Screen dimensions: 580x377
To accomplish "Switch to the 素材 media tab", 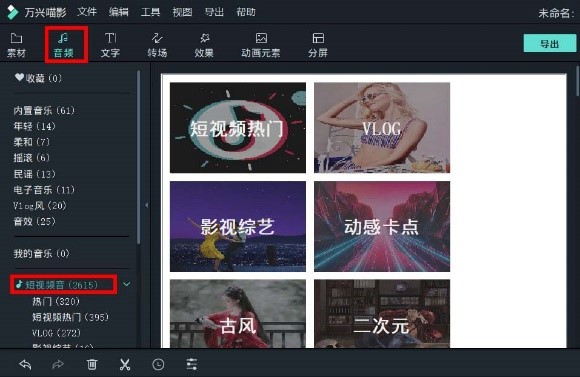I will (x=16, y=45).
